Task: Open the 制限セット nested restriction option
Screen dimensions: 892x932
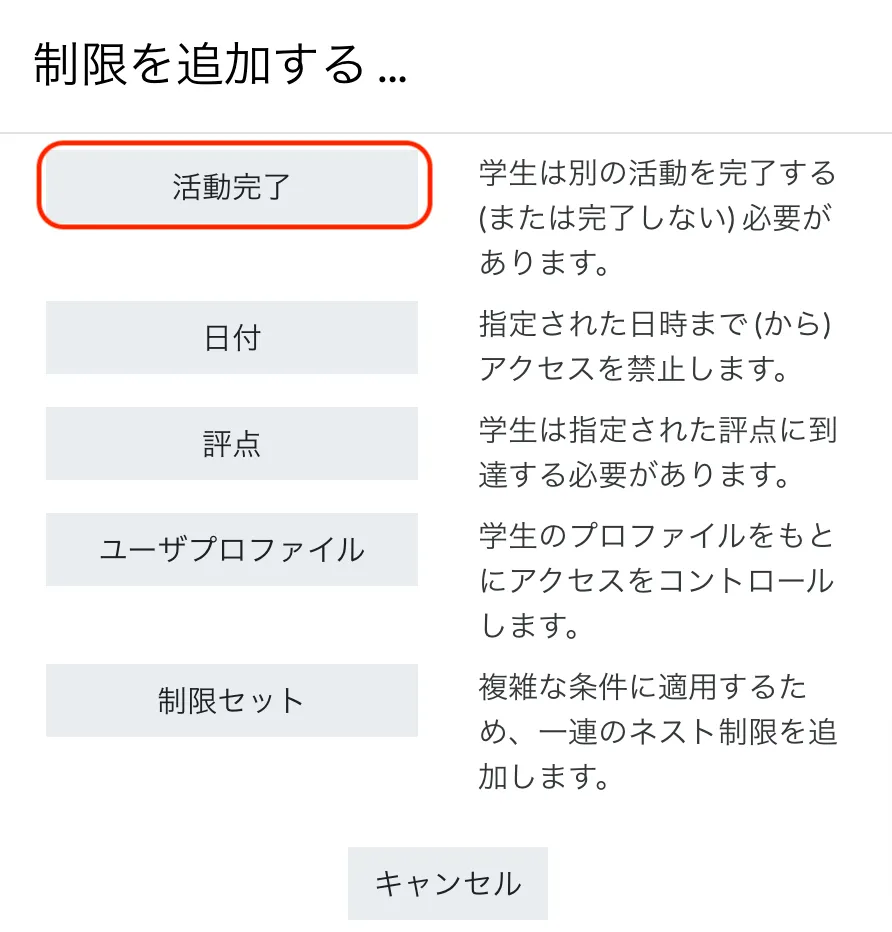Action: click(232, 701)
